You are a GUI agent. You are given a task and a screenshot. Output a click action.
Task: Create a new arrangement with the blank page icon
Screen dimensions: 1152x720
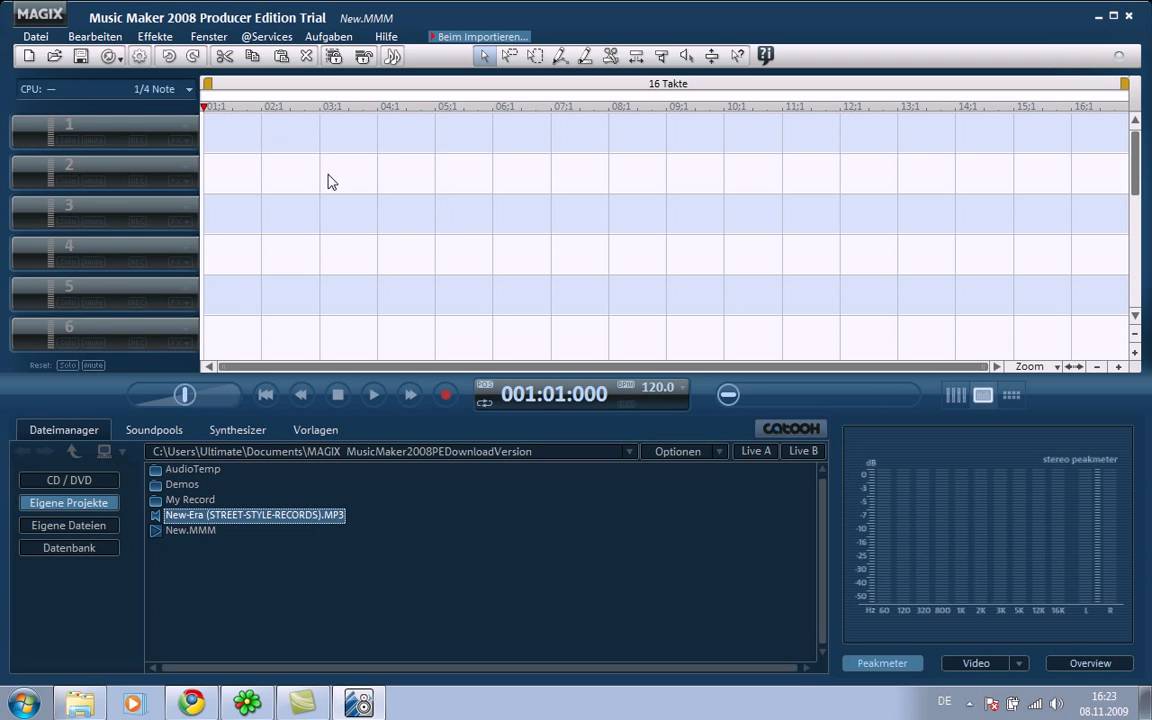(29, 56)
